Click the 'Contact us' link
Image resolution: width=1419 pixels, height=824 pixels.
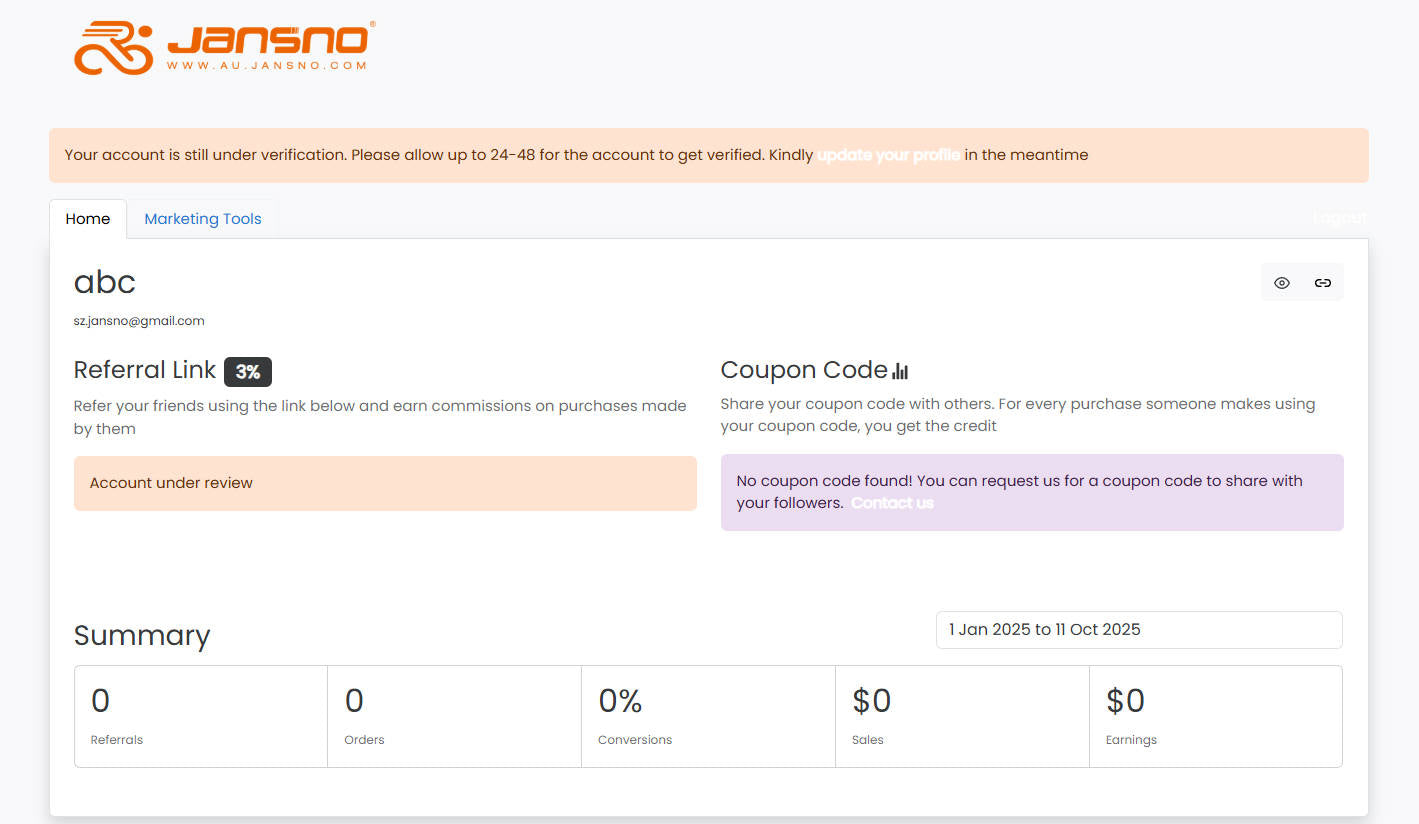(x=892, y=503)
